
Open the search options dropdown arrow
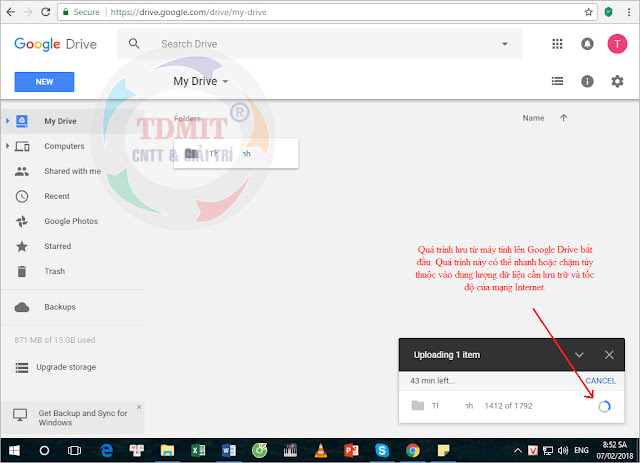click(505, 44)
